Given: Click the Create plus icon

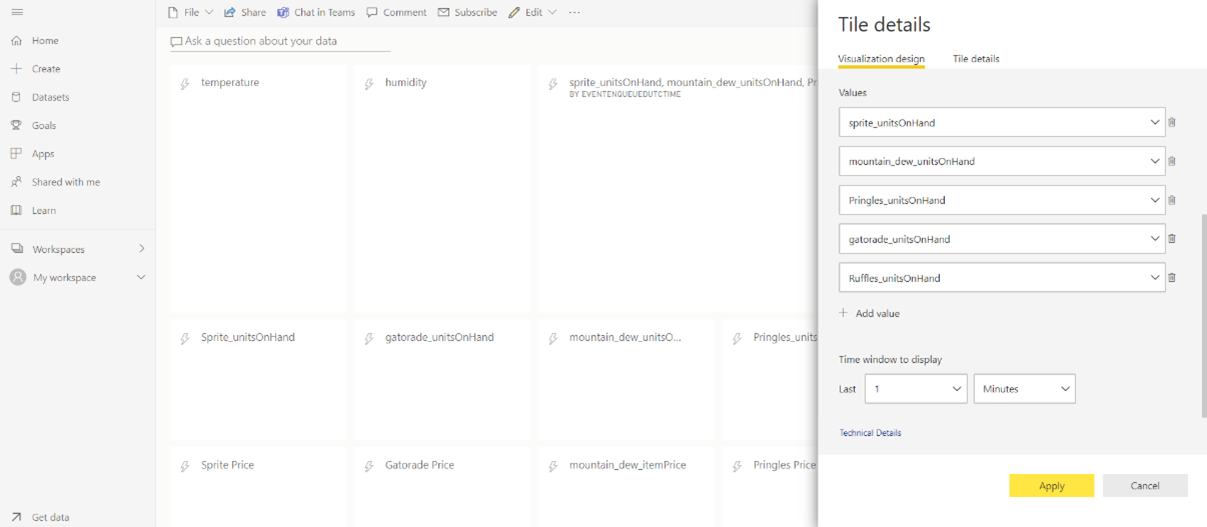Looking at the screenshot, I should (16, 69).
